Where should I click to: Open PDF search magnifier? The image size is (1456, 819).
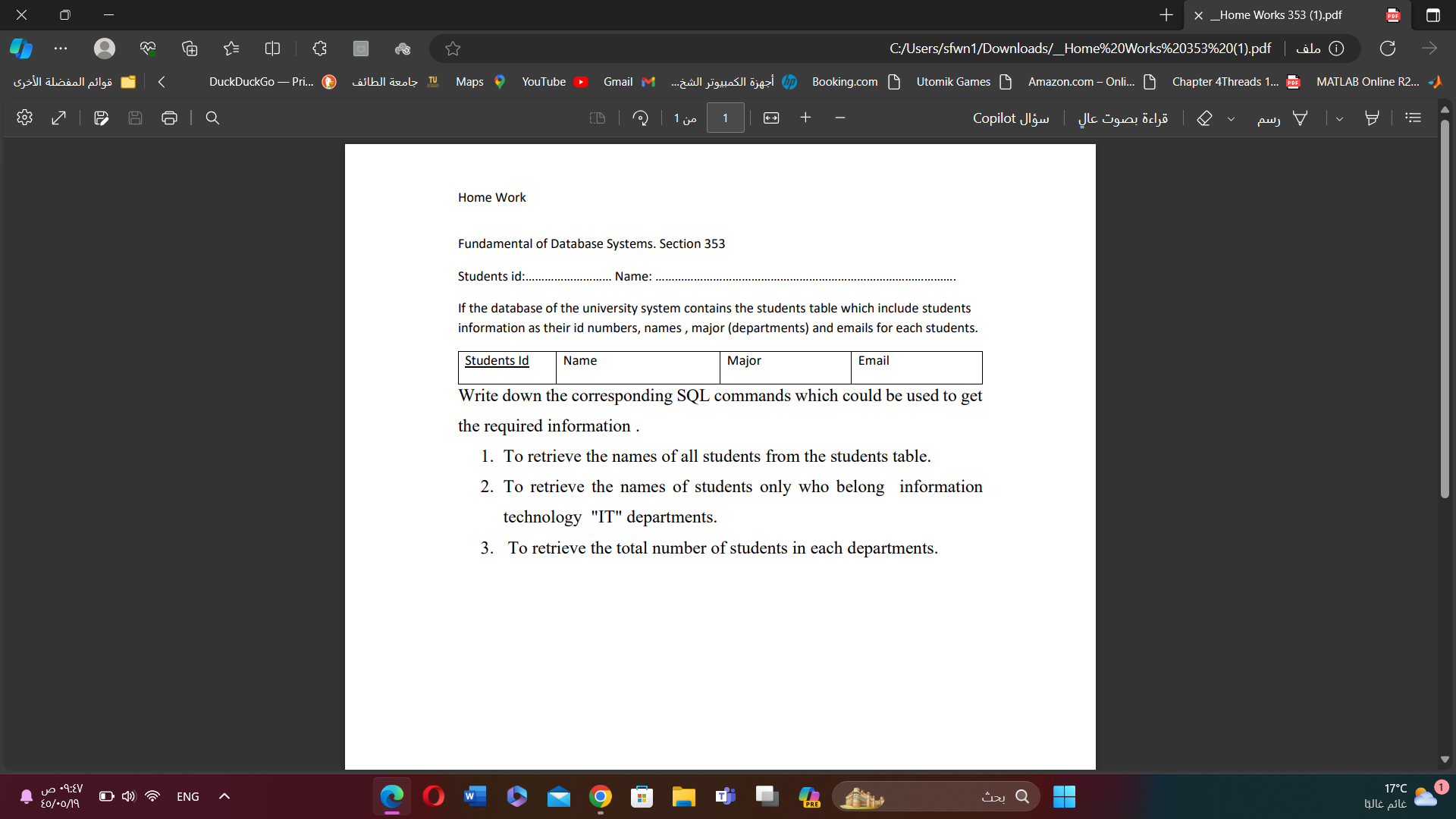pyautogui.click(x=212, y=118)
